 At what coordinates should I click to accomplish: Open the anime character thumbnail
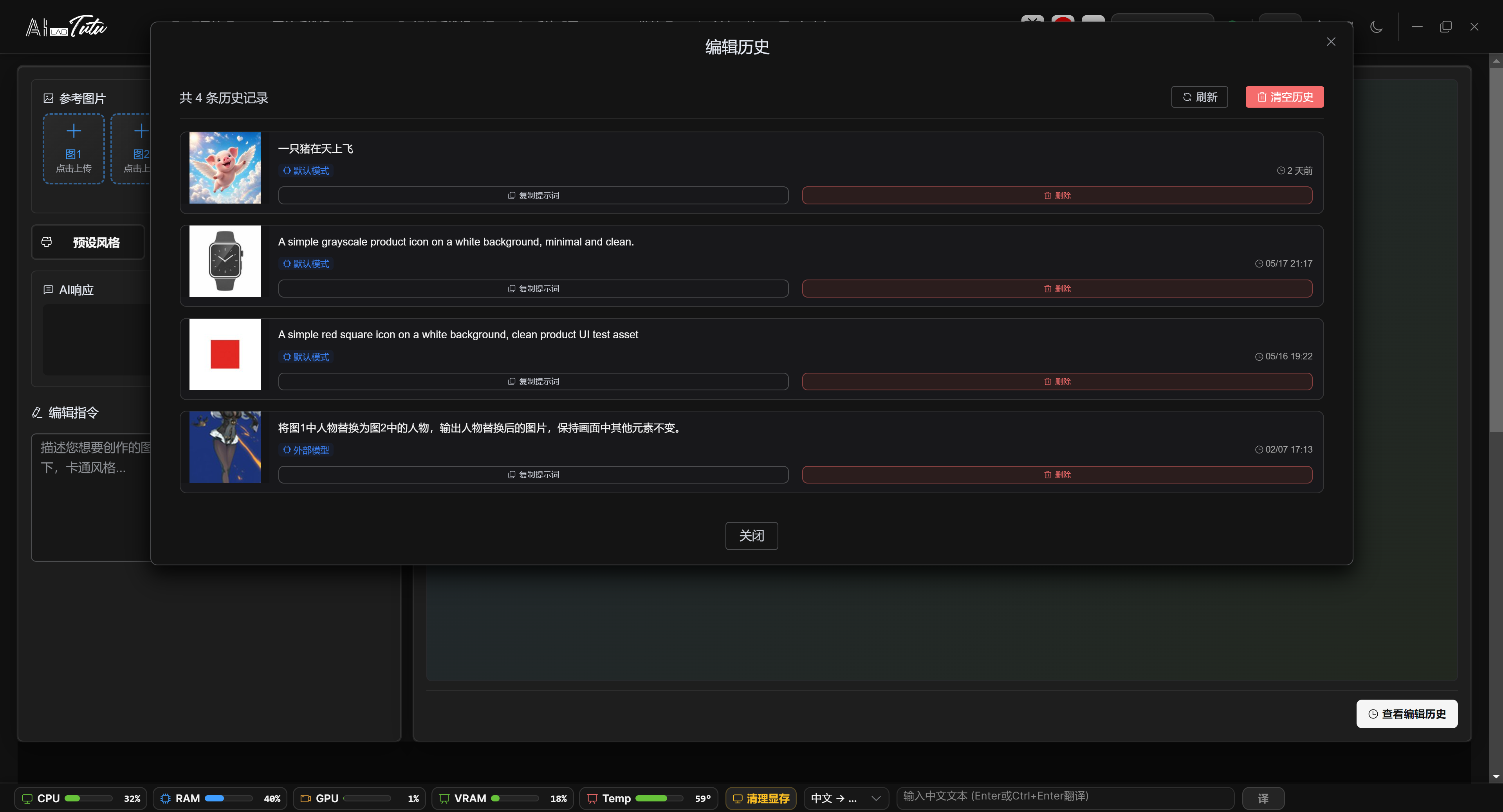[x=225, y=447]
